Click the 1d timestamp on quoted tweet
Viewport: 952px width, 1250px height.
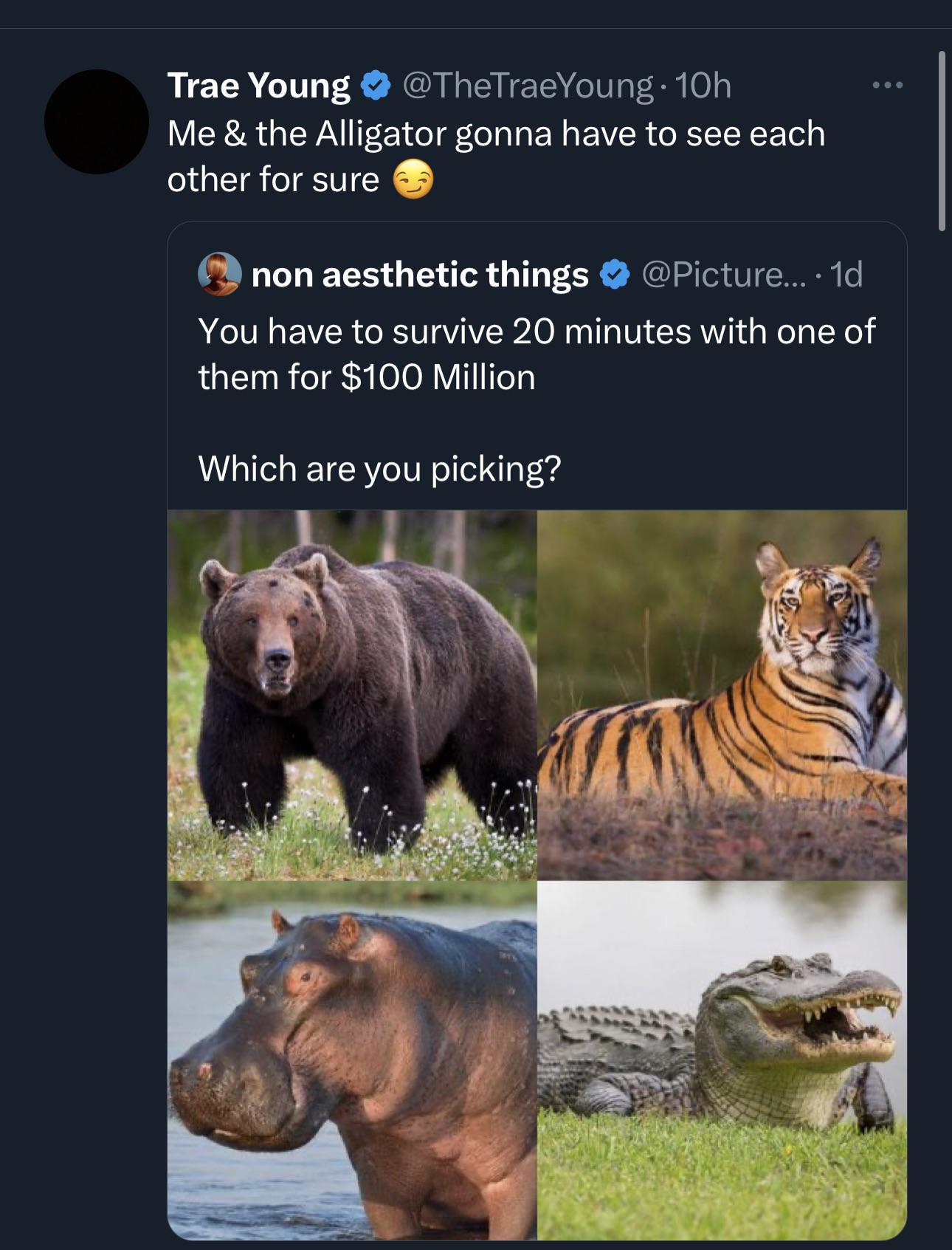(846, 275)
